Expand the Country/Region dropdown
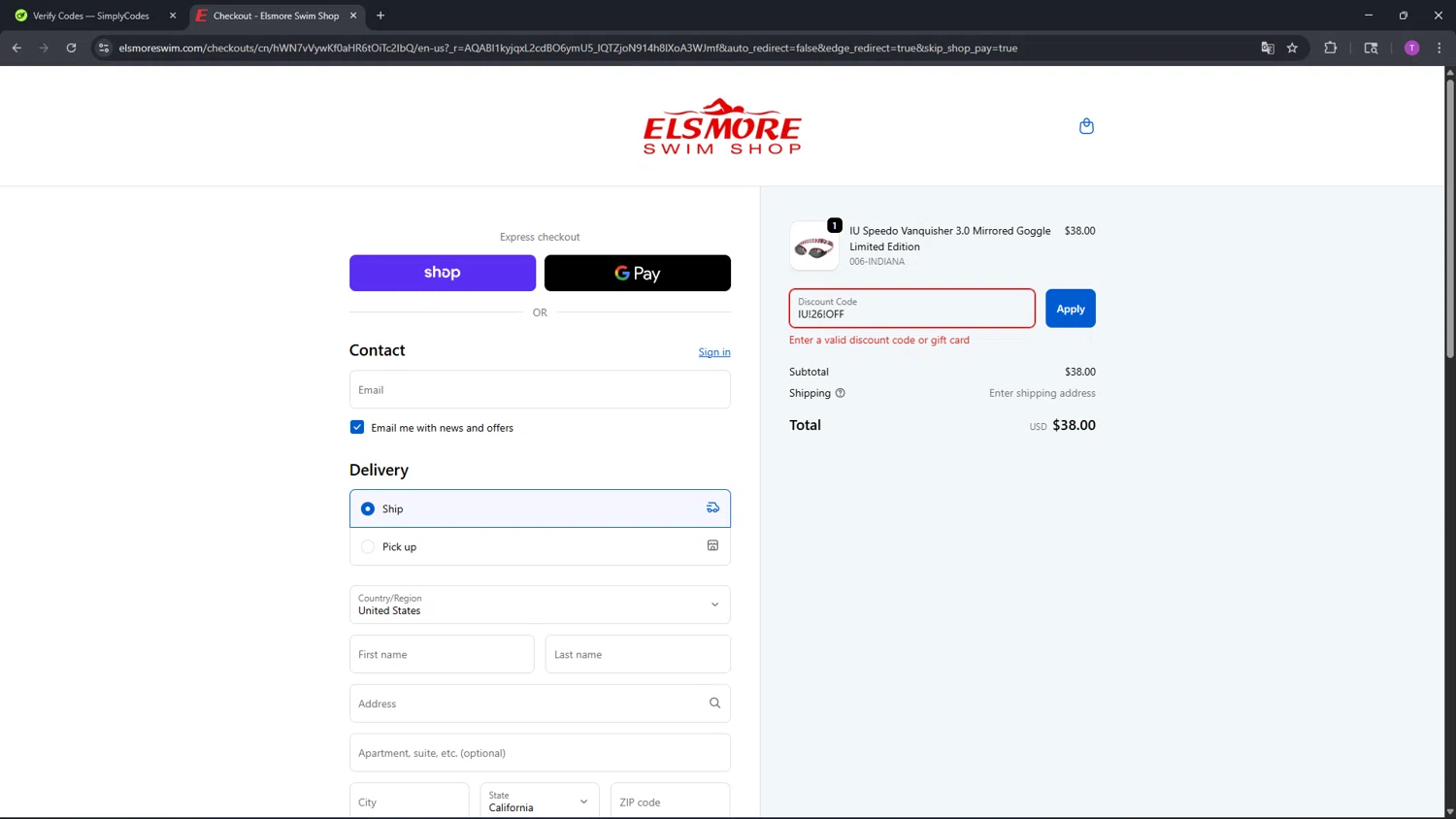The height and width of the screenshot is (819, 1456). pos(540,605)
